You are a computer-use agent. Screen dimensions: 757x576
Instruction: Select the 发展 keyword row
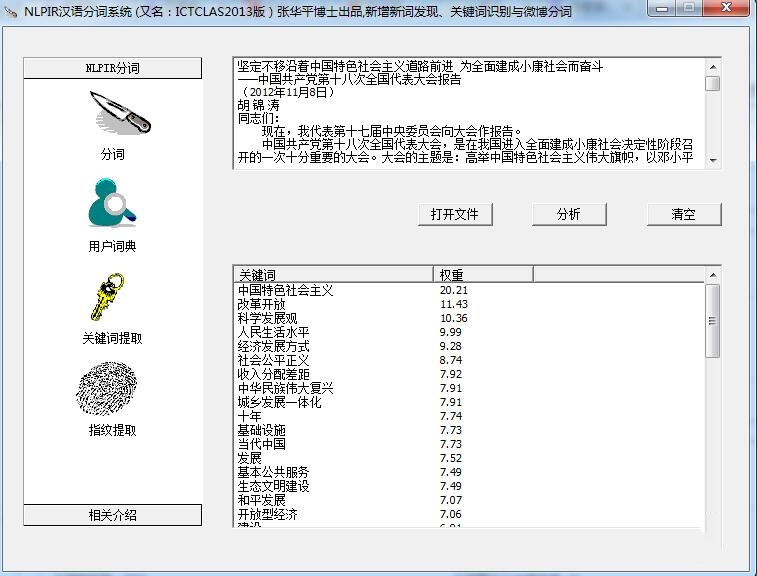468,458
